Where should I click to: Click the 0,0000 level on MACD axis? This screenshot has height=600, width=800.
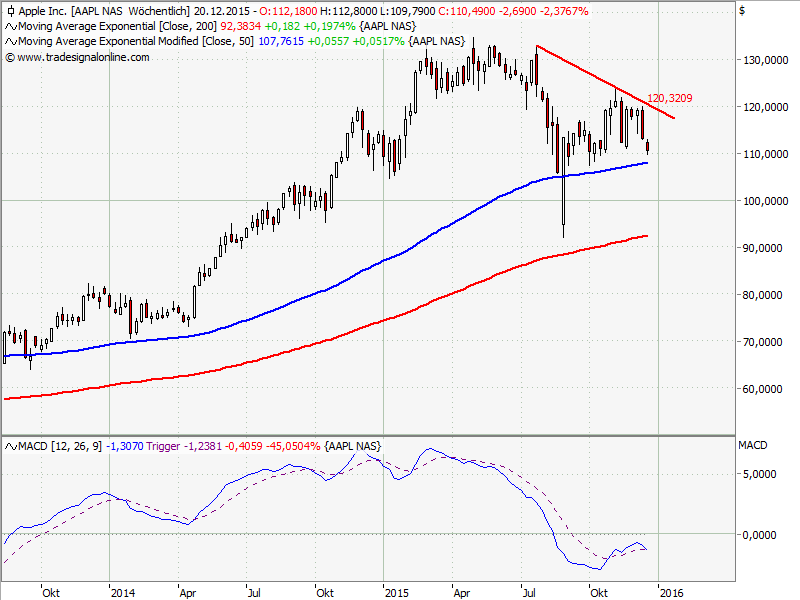758,535
